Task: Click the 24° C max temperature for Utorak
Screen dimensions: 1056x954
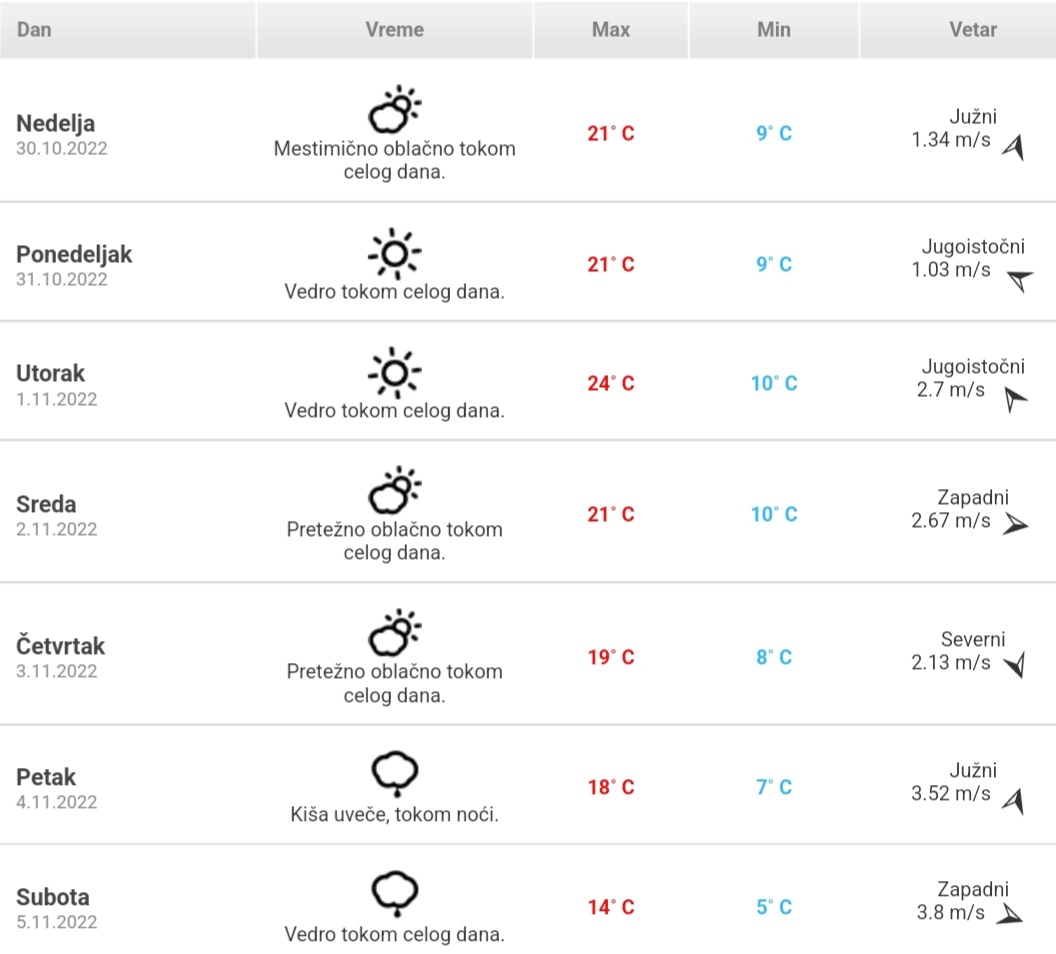Action: click(611, 383)
